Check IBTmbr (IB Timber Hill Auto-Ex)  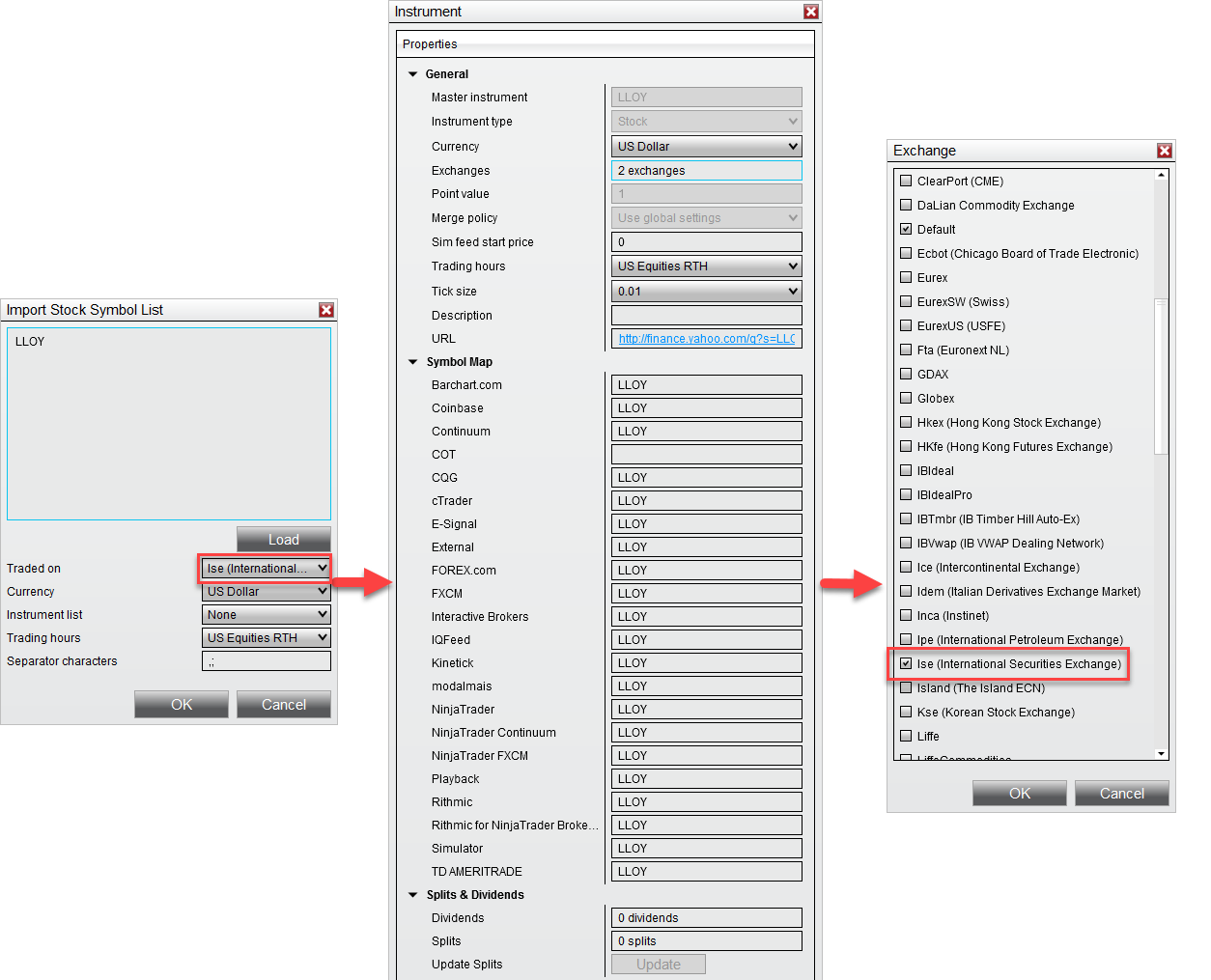[x=906, y=518]
